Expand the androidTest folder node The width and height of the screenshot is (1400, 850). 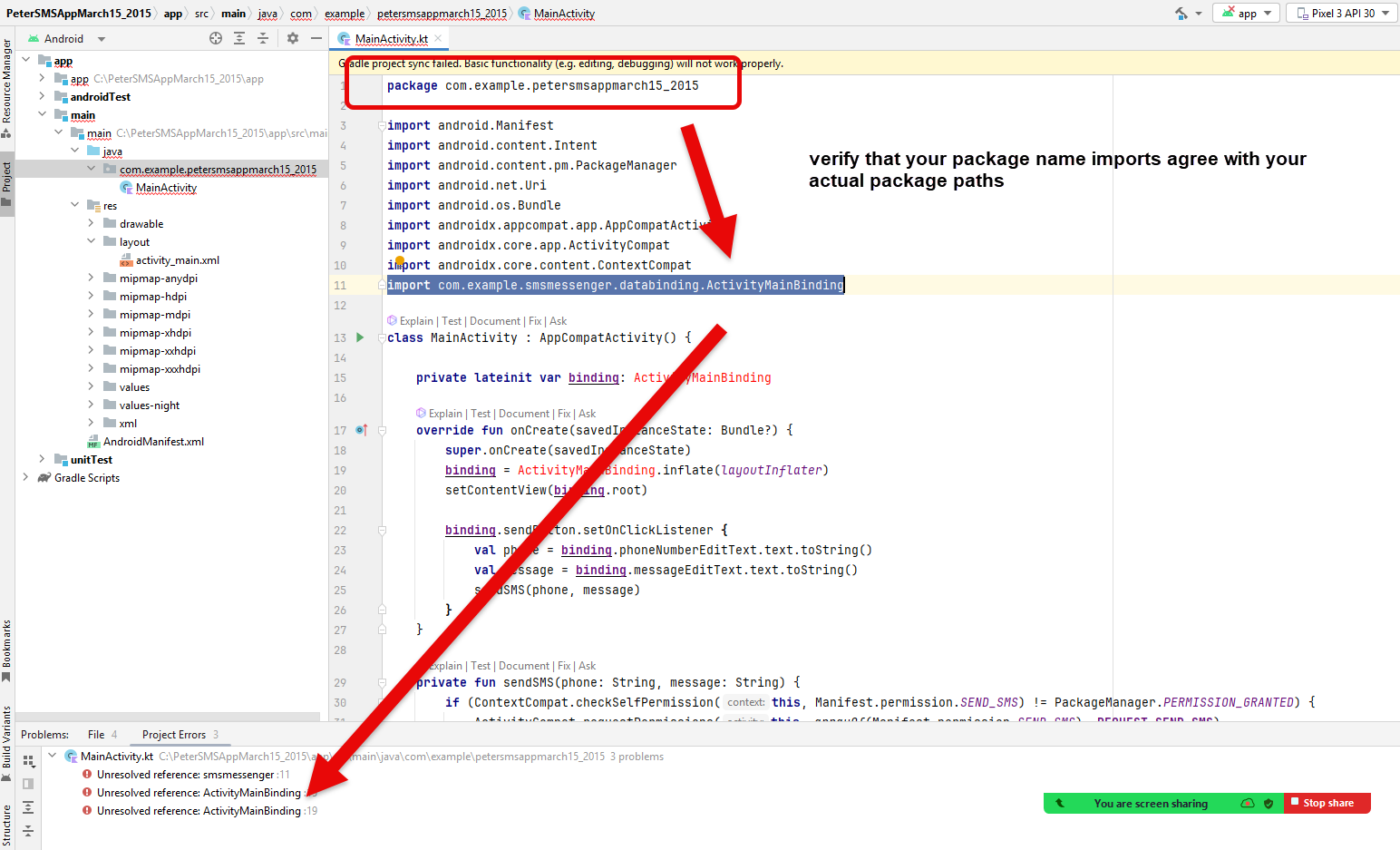[43, 96]
